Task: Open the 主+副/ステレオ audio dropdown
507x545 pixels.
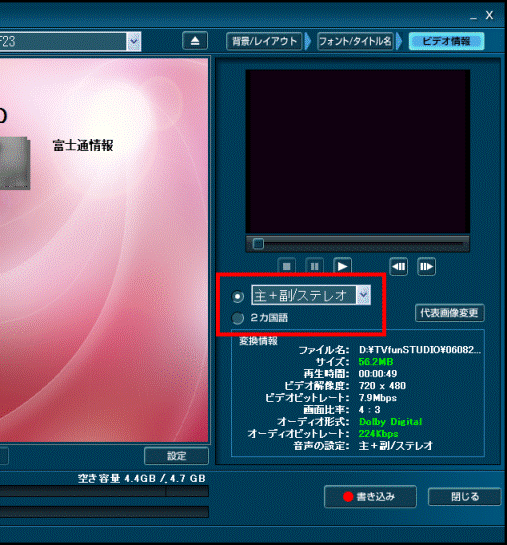Action: pyautogui.click(x=363, y=295)
